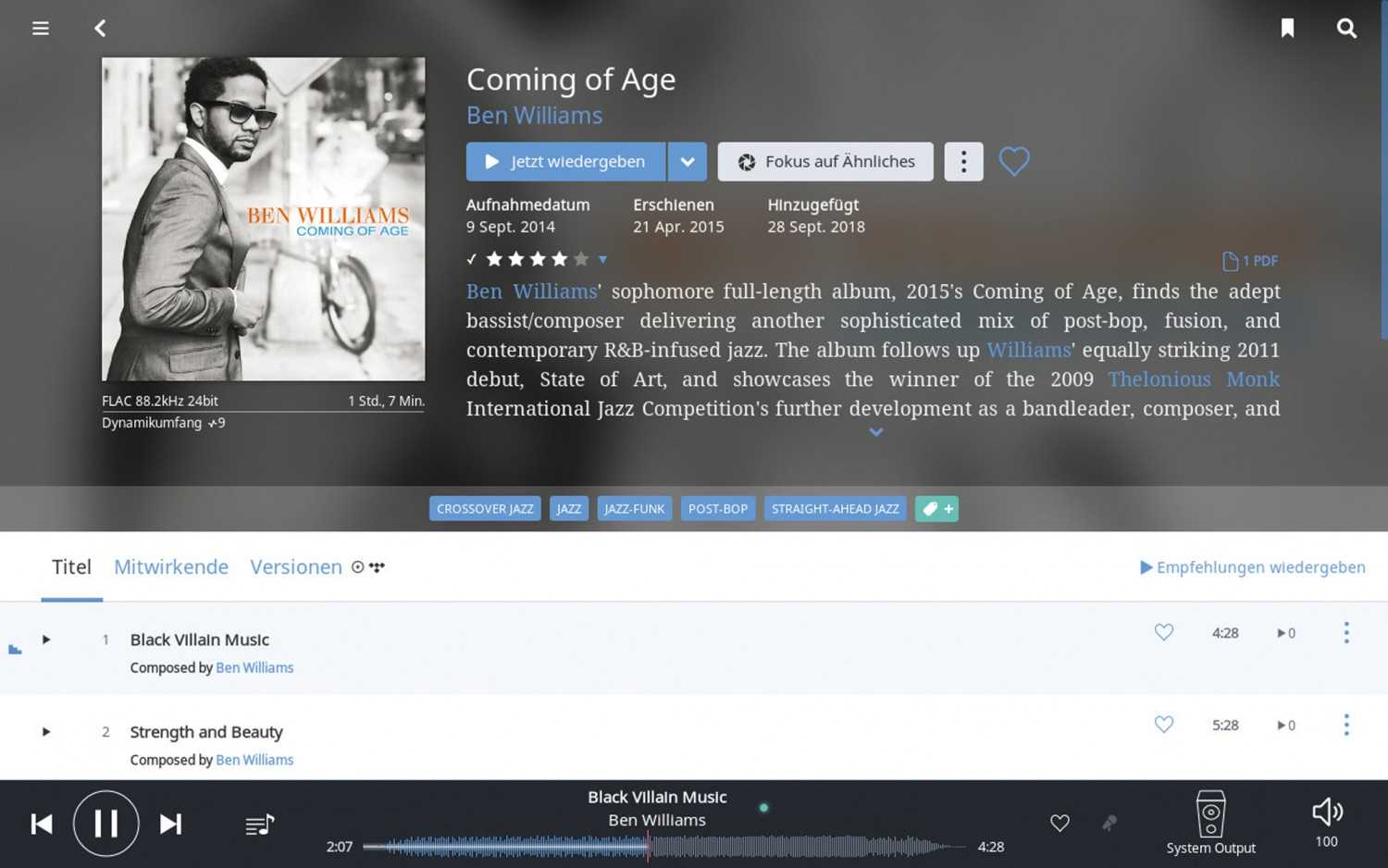This screenshot has height=868, width=1388.
Task: Click Fokus auf Ähnliches button
Action: (825, 162)
